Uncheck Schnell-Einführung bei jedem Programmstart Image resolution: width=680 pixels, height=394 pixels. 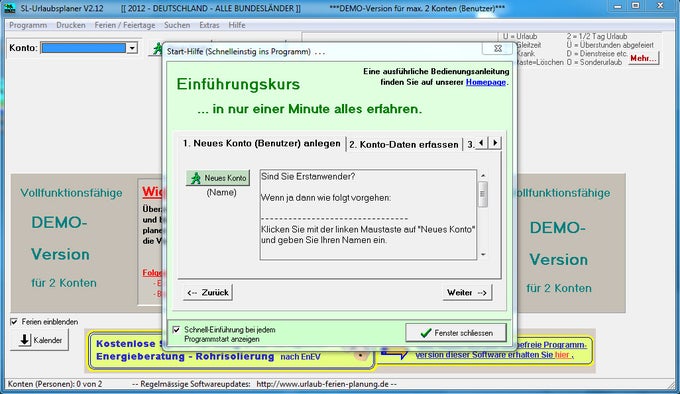pyautogui.click(x=177, y=330)
